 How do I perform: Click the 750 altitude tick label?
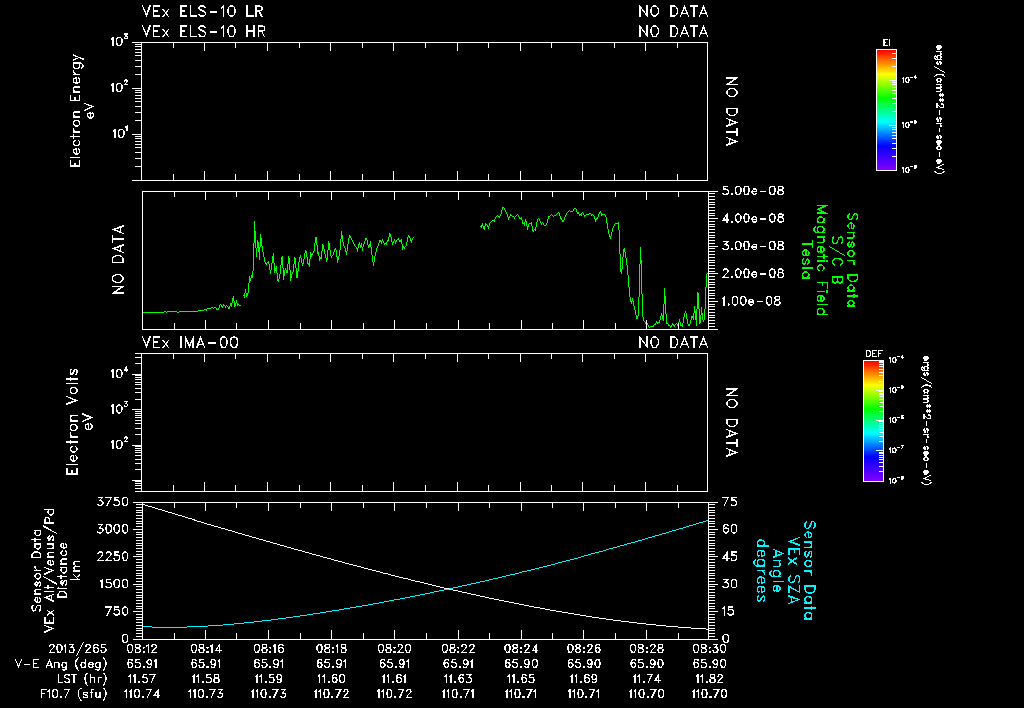pyautogui.click(x=117, y=611)
